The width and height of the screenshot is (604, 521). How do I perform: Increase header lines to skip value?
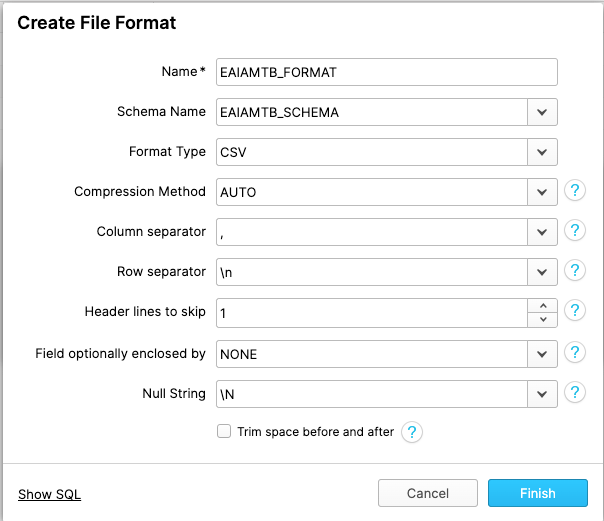[543, 306]
